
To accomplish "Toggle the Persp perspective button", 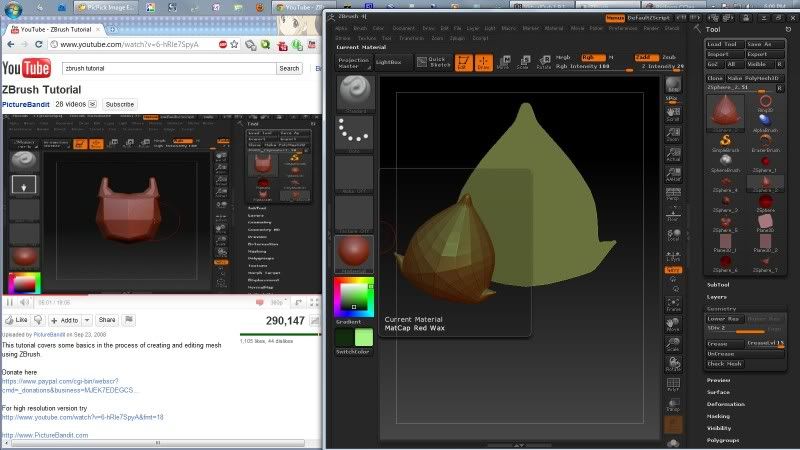I will [673, 194].
